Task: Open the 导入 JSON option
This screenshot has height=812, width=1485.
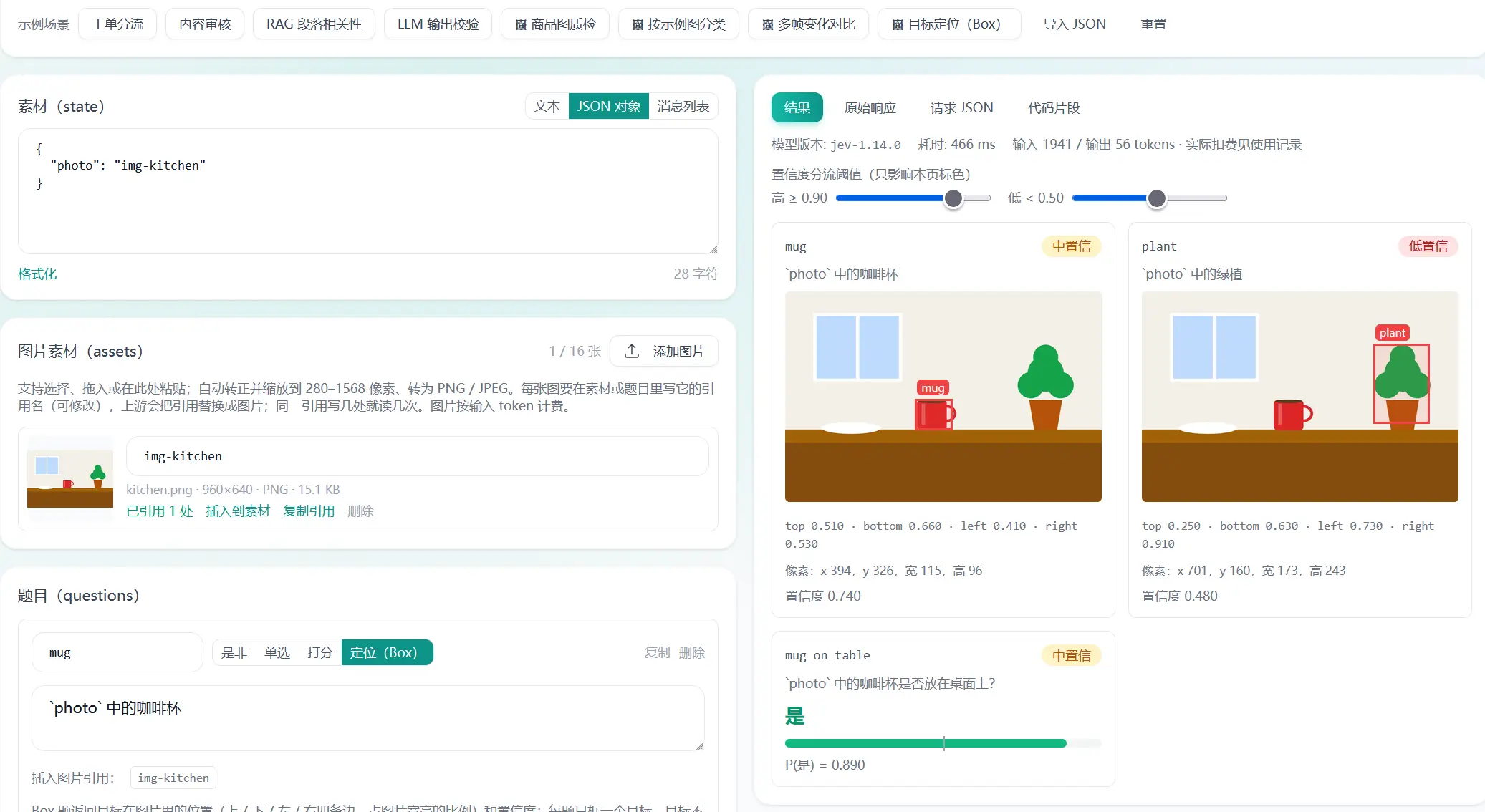Action: click(x=1074, y=24)
